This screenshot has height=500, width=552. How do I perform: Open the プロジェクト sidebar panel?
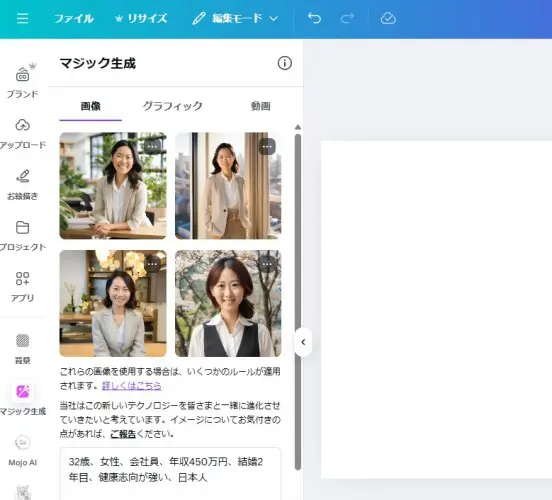[x=23, y=236]
